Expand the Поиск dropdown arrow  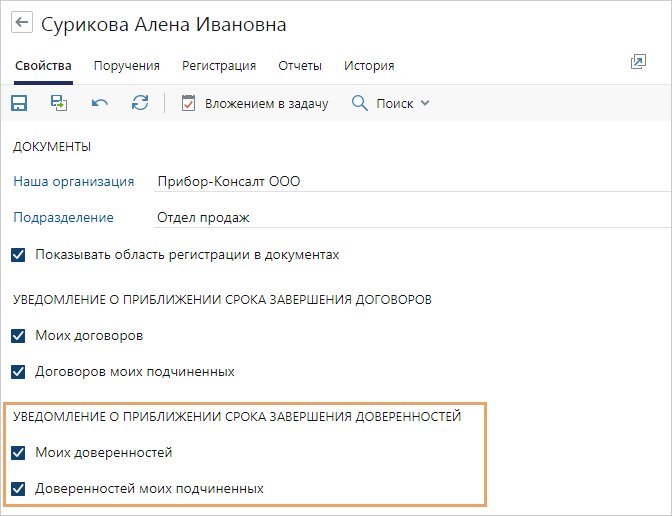(425, 103)
